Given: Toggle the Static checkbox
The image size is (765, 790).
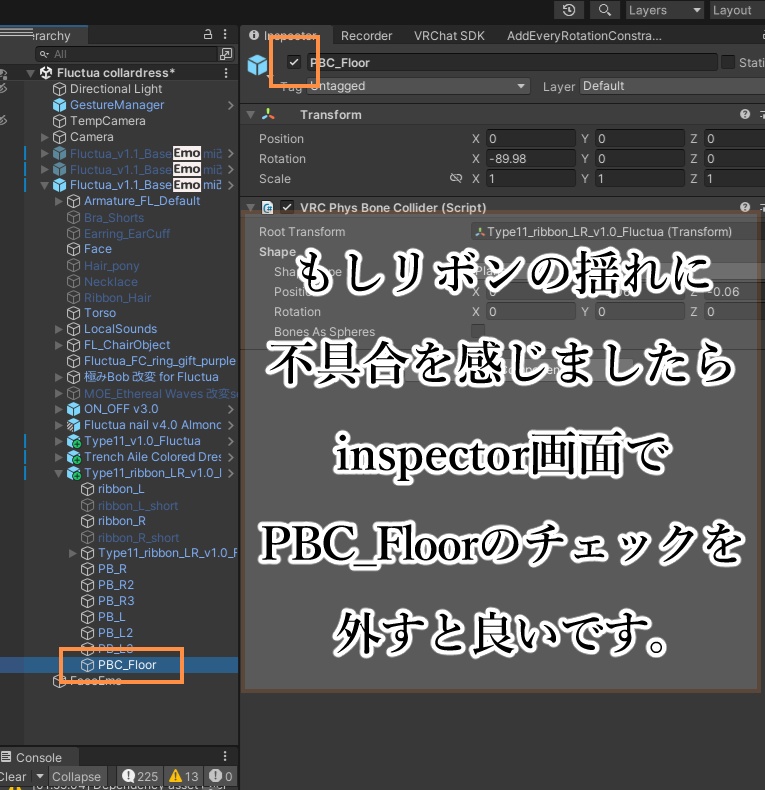Looking at the screenshot, I should click(728, 62).
